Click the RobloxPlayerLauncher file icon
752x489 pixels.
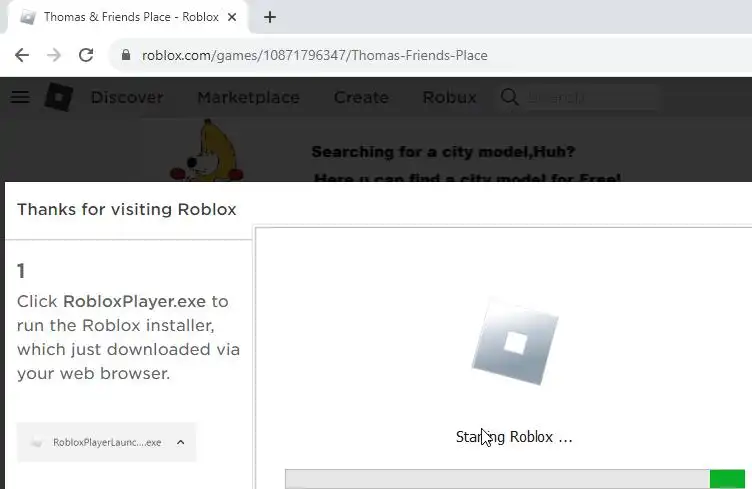click(x=36, y=442)
